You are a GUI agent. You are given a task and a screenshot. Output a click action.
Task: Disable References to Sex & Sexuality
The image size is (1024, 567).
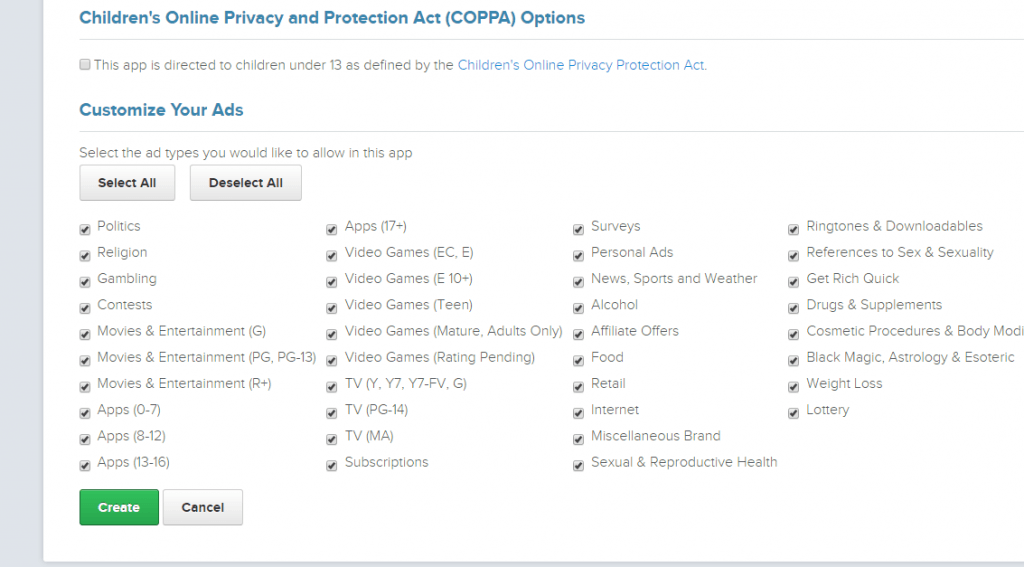pyautogui.click(x=794, y=254)
